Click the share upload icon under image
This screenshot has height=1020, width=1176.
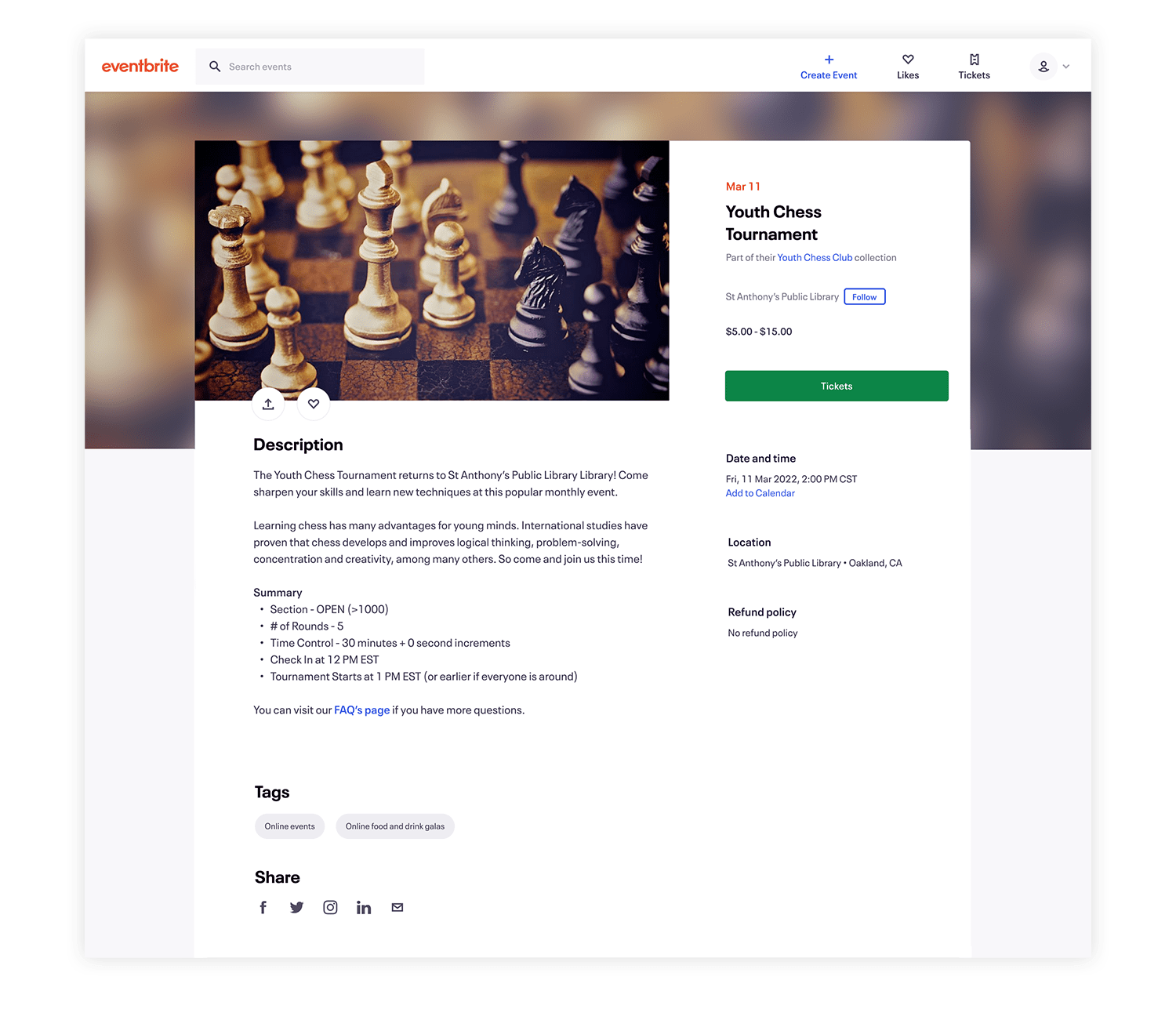pyautogui.click(x=268, y=404)
